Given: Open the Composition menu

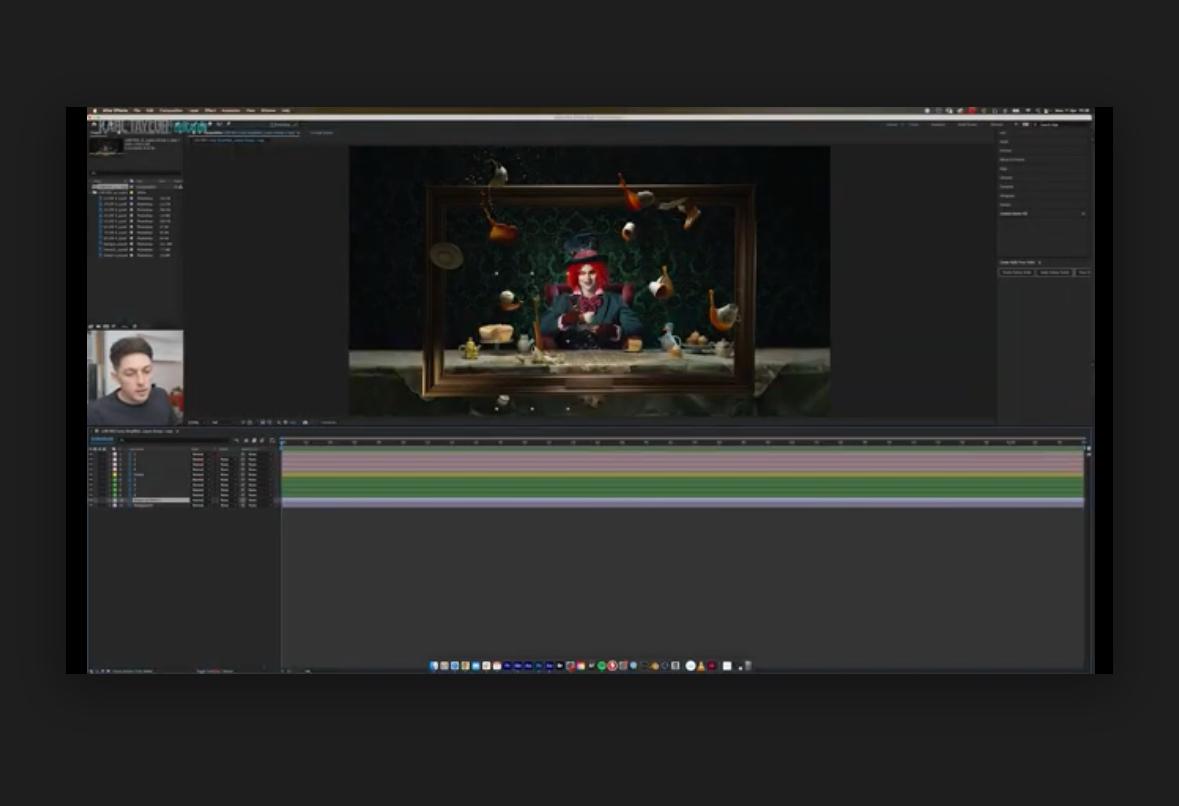Looking at the screenshot, I should tap(170, 110).
